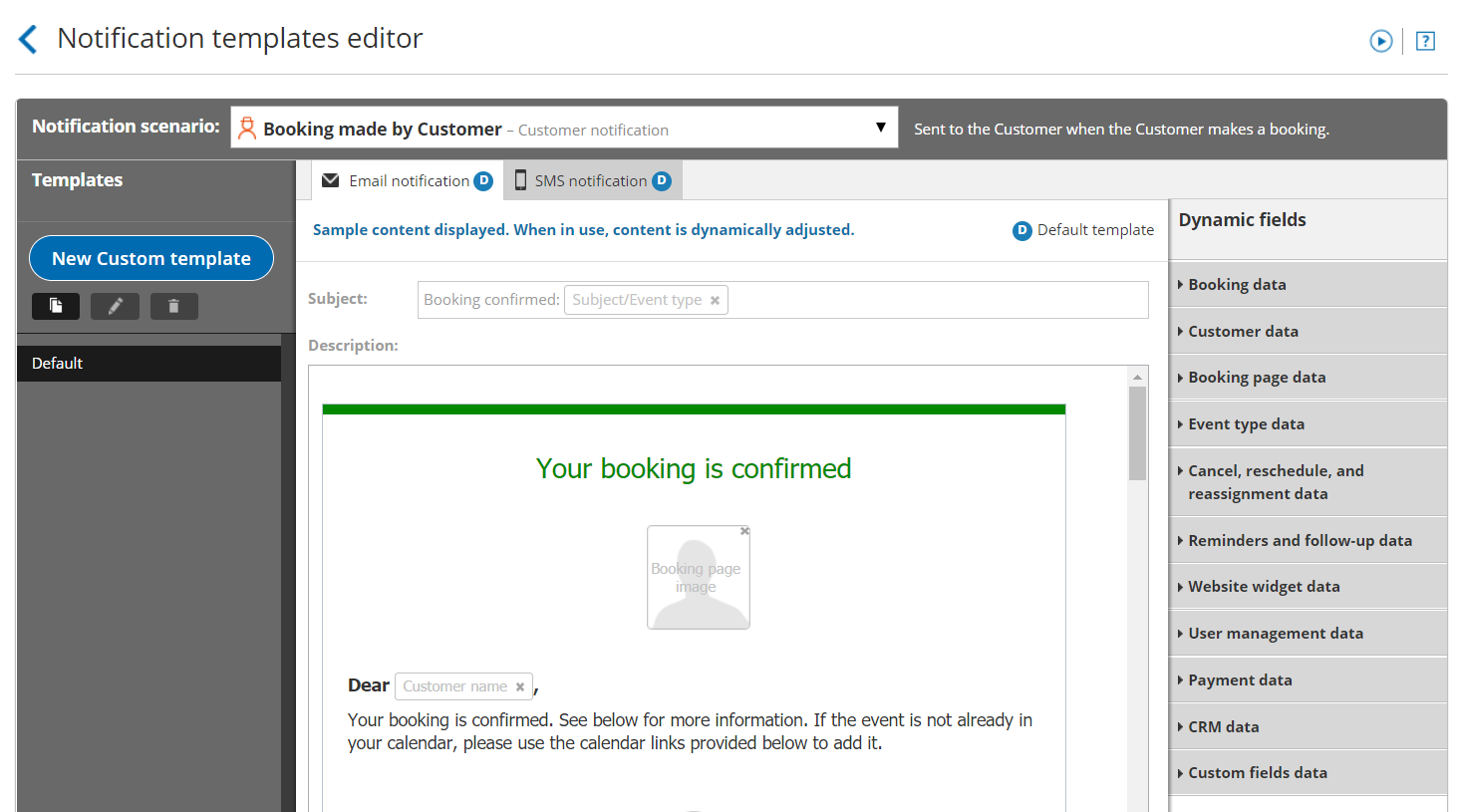Select the Default template in list
This screenshot has width=1459, height=812.
tap(148, 364)
